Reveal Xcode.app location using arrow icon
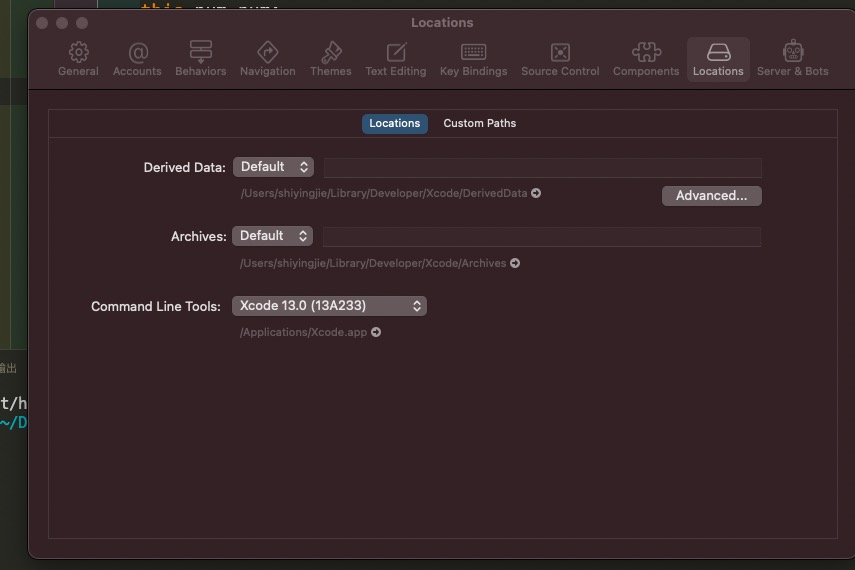855x570 pixels. [376, 332]
